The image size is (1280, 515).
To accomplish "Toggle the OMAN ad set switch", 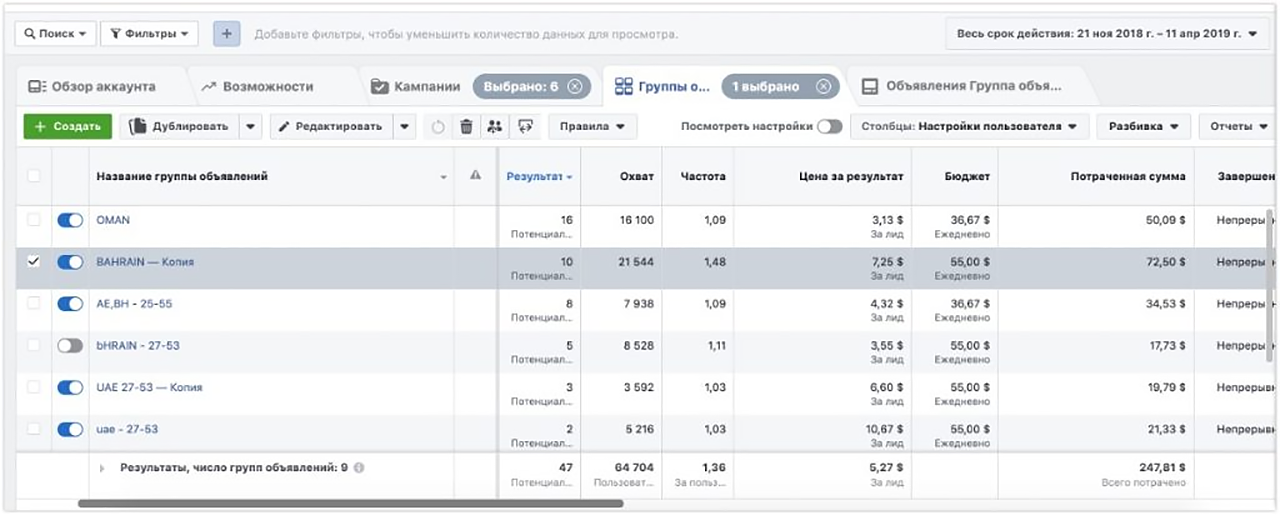I will tap(70, 220).
